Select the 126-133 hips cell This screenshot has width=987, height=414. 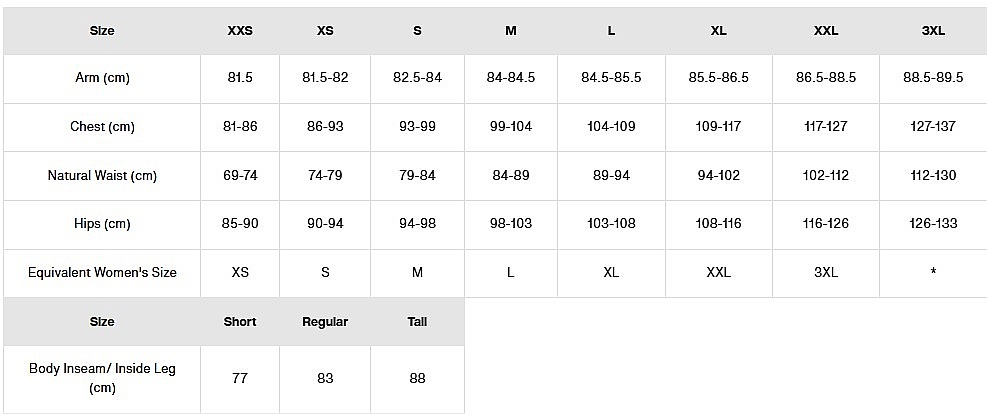933,223
